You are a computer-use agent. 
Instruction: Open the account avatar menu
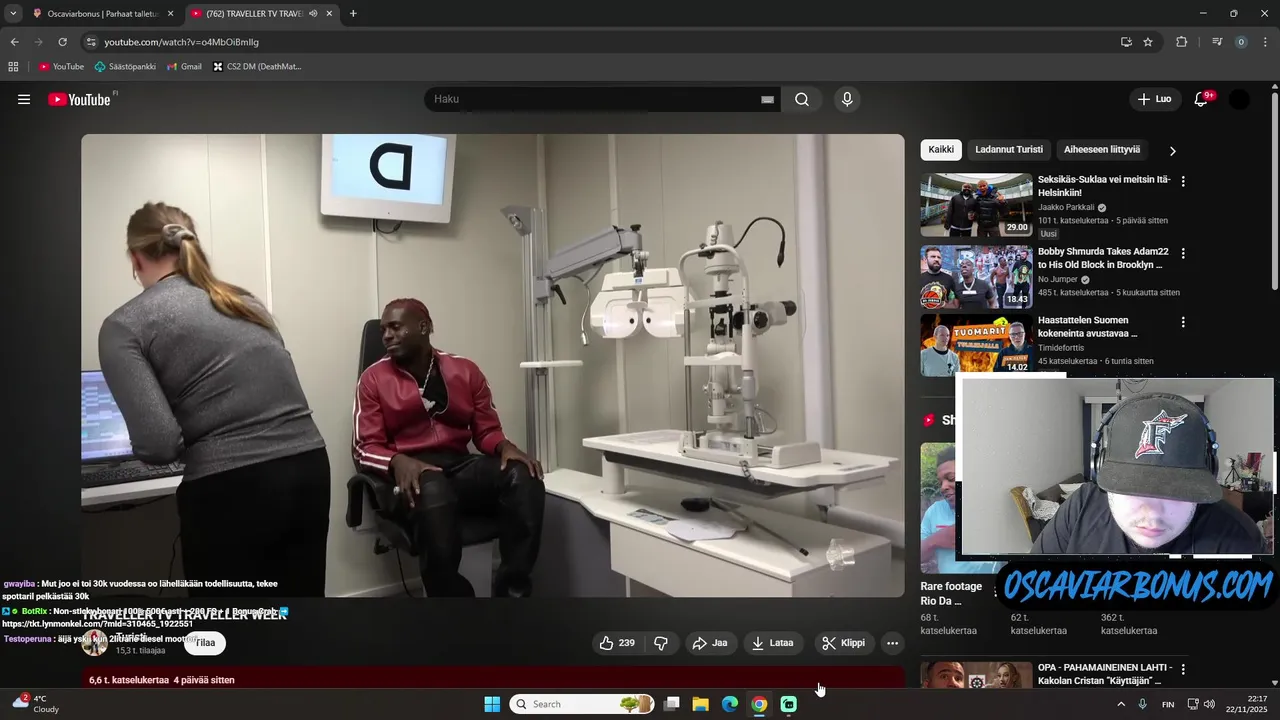click(x=1239, y=99)
